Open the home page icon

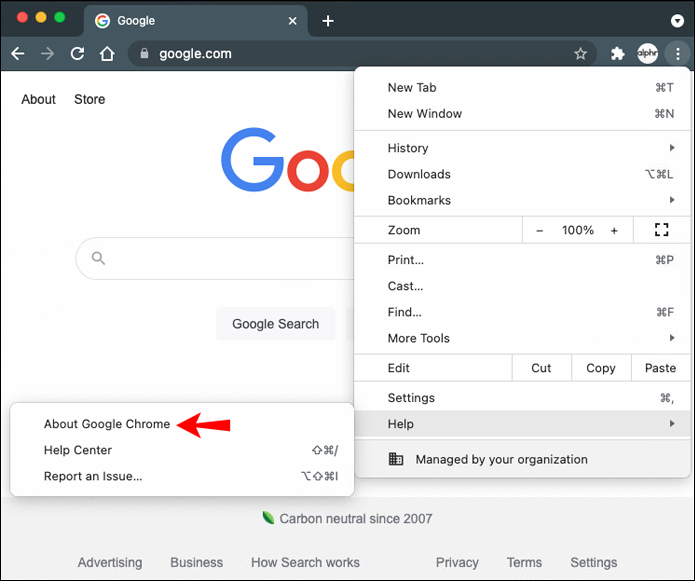[107, 54]
